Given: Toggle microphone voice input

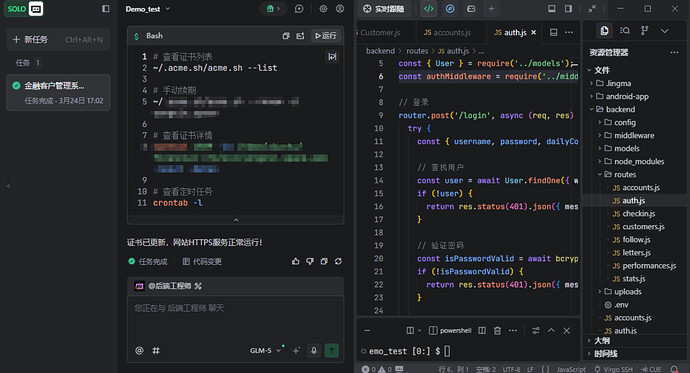Looking at the screenshot, I should (314, 351).
